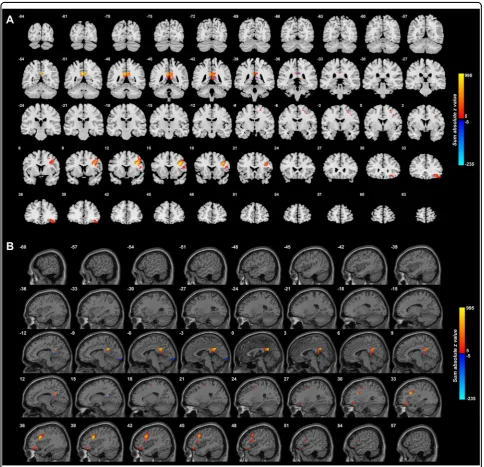
Task: Click panel A "Sum absolute z value" axis label
Action: click(x=454, y=119)
